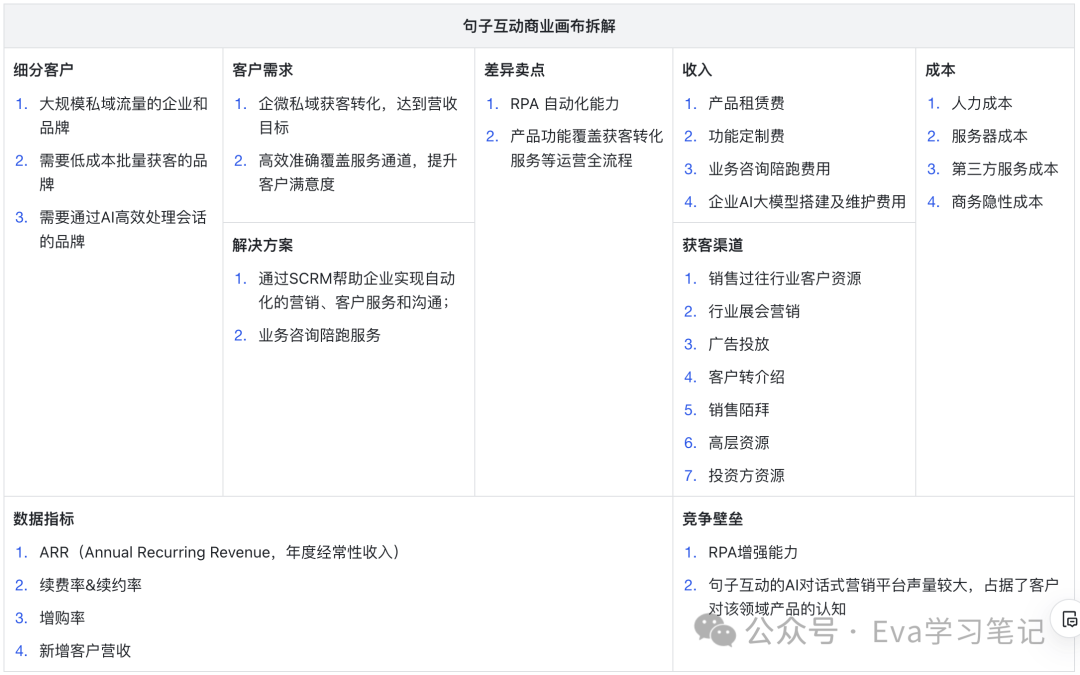Viewport: 1080px width, 675px height.
Task: Click the RPA 自动化能力 list item
Action: click(x=564, y=103)
